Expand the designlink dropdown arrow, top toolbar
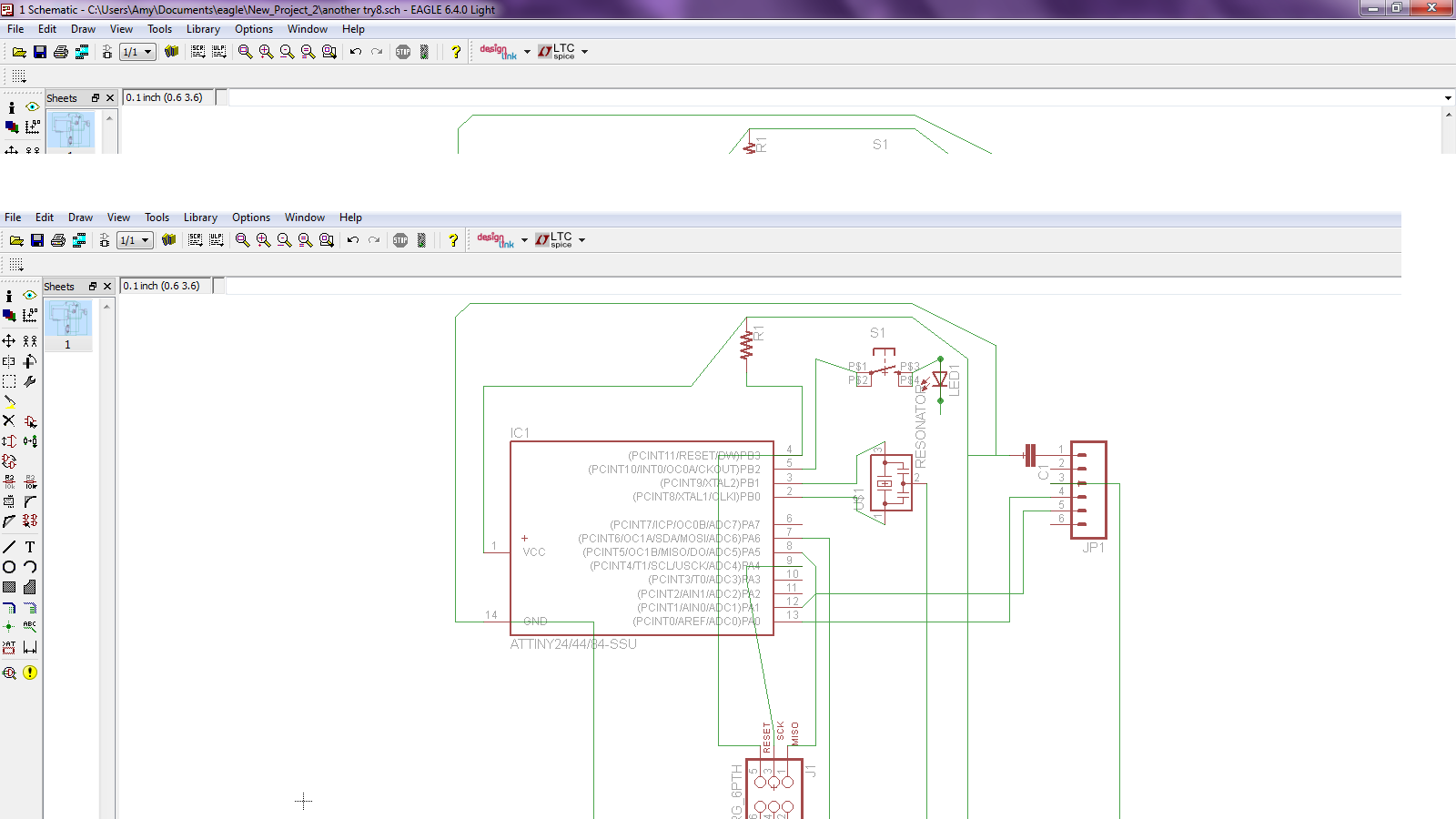Image resolution: width=1456 pixels, height=819 pixels. pos(527,52)
